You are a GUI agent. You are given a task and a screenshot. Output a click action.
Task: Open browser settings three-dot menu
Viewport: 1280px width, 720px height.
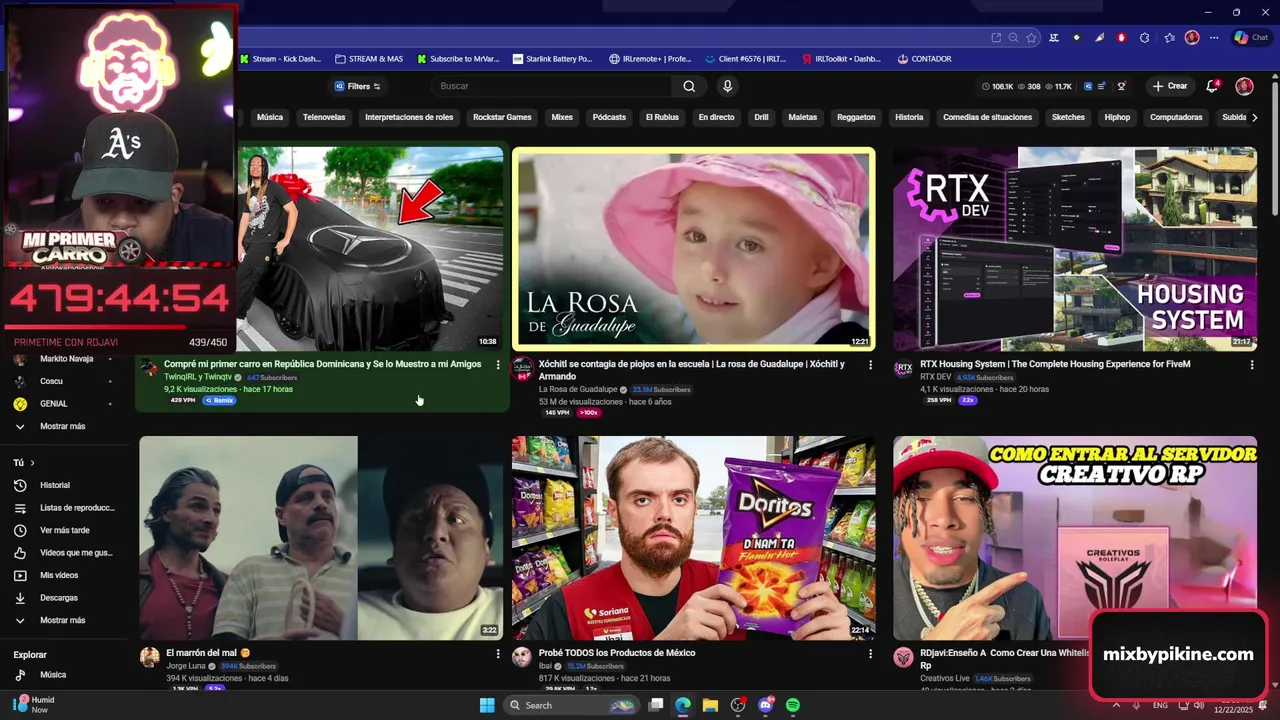click(x=1214, y=37)
